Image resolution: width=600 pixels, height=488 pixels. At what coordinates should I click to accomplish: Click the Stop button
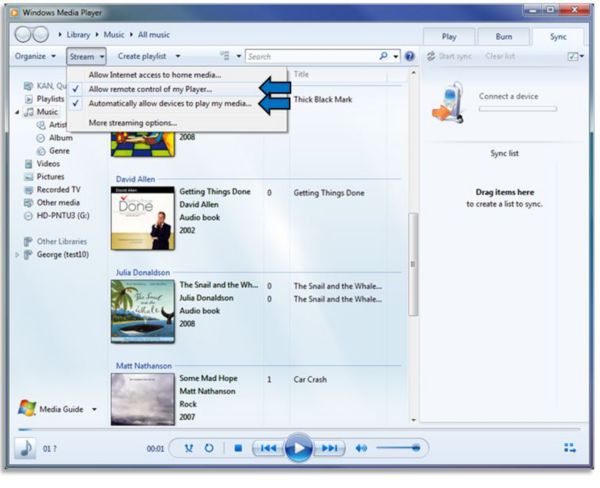tap(238, 448)
